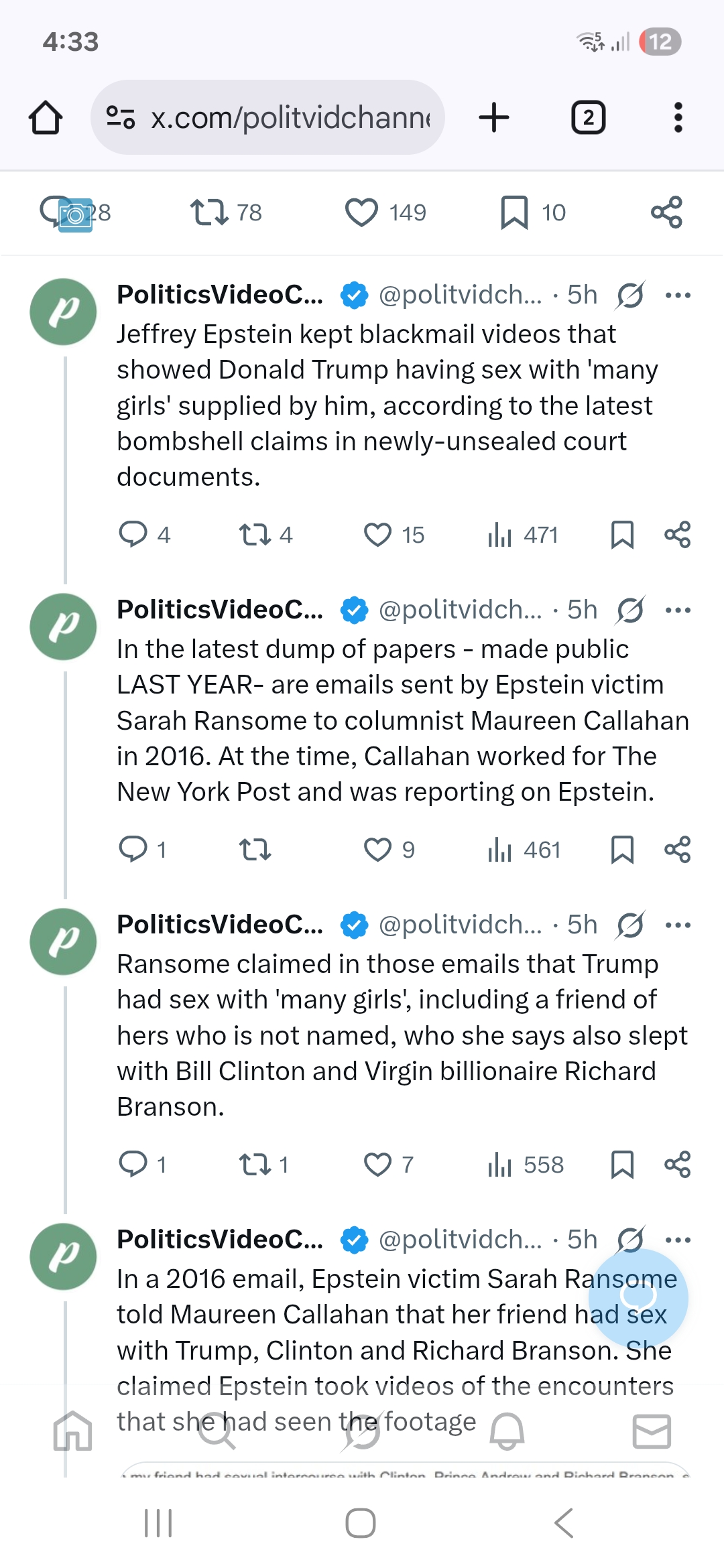Tap the browser home icon

point(46,118)
